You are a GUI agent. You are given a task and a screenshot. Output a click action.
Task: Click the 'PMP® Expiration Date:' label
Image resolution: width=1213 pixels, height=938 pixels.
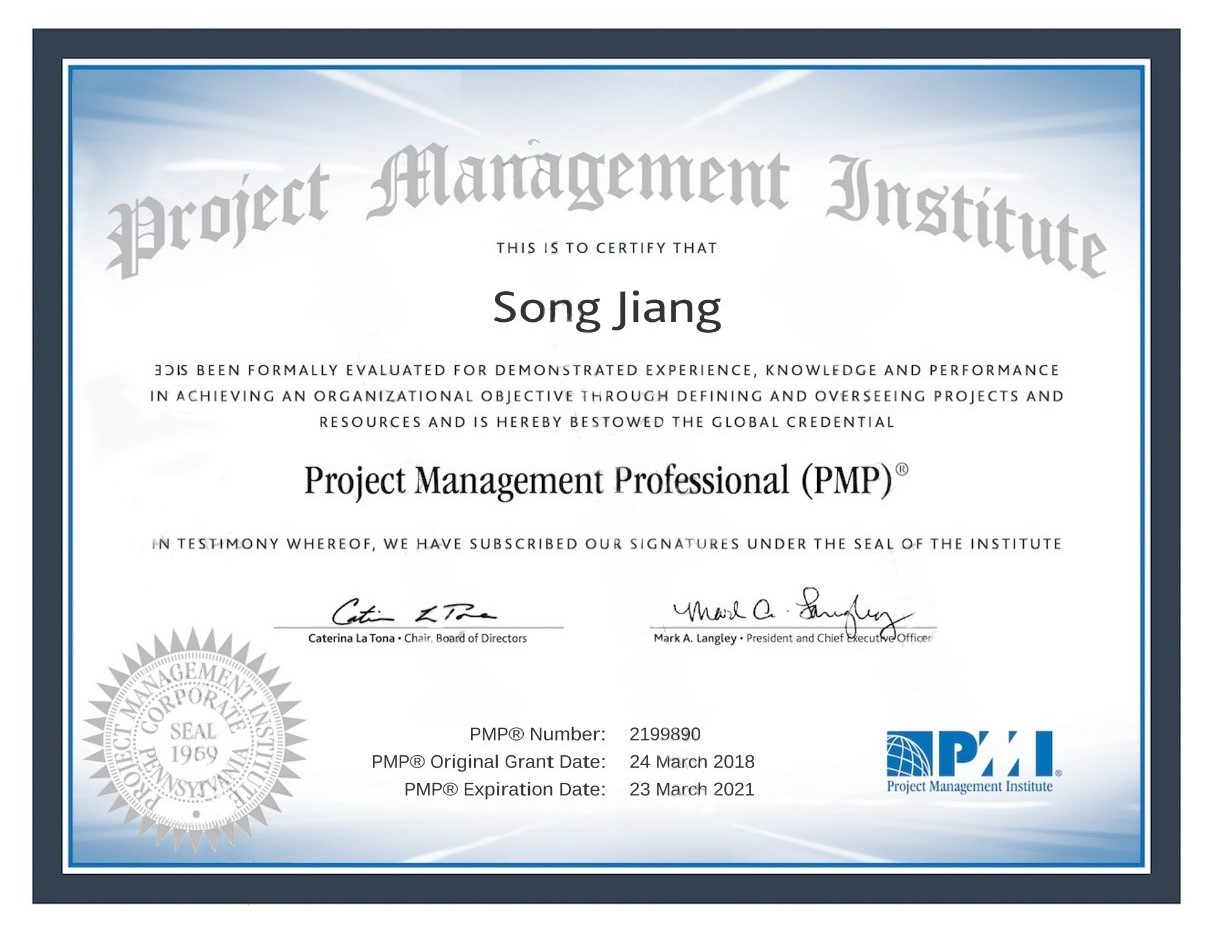coord(505,790)
